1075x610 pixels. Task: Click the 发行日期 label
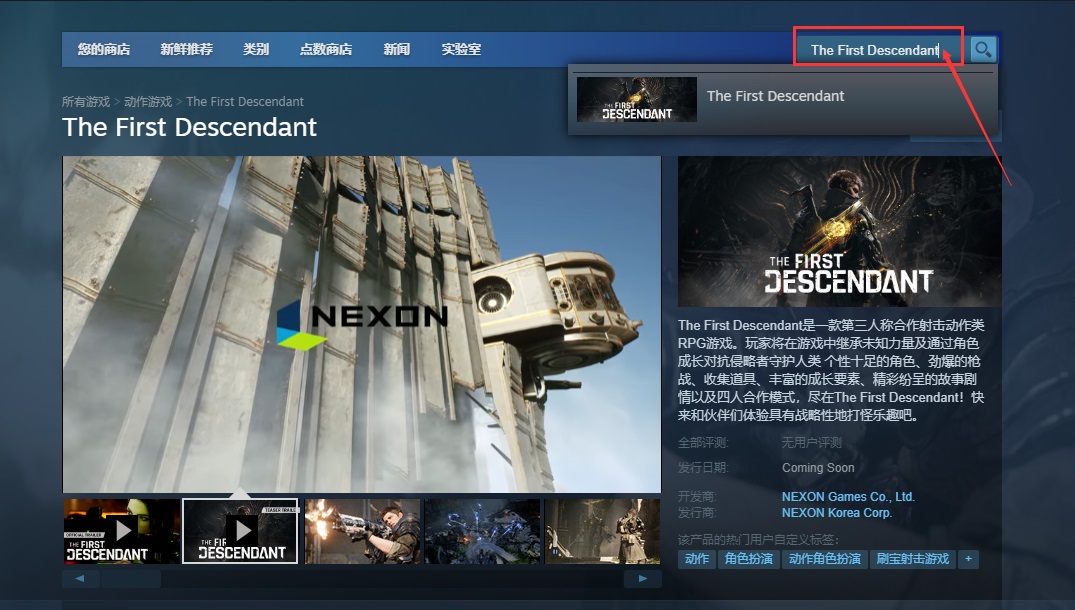703,467
